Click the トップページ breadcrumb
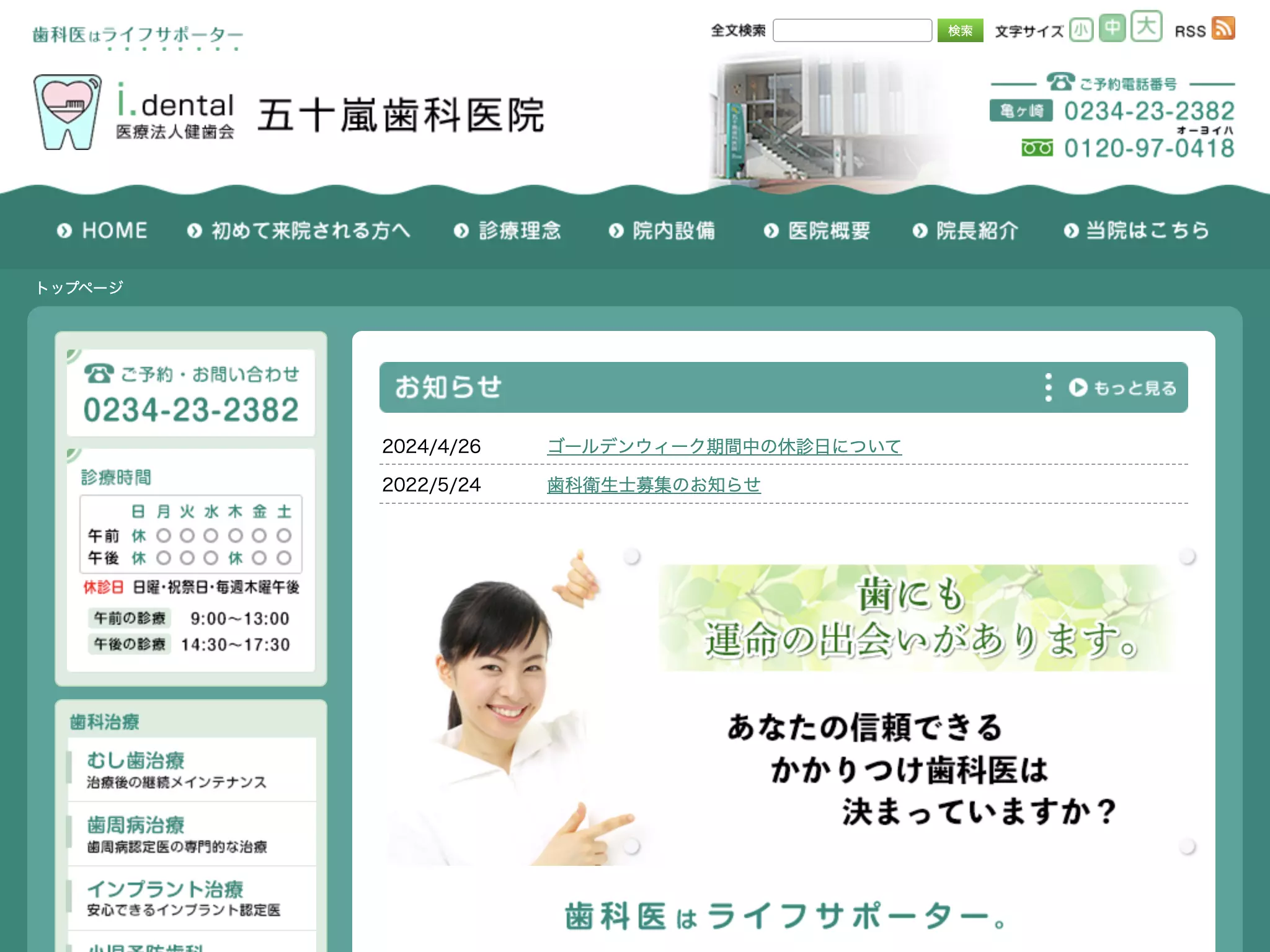1270x952 pixels. [x=80, y=288]
